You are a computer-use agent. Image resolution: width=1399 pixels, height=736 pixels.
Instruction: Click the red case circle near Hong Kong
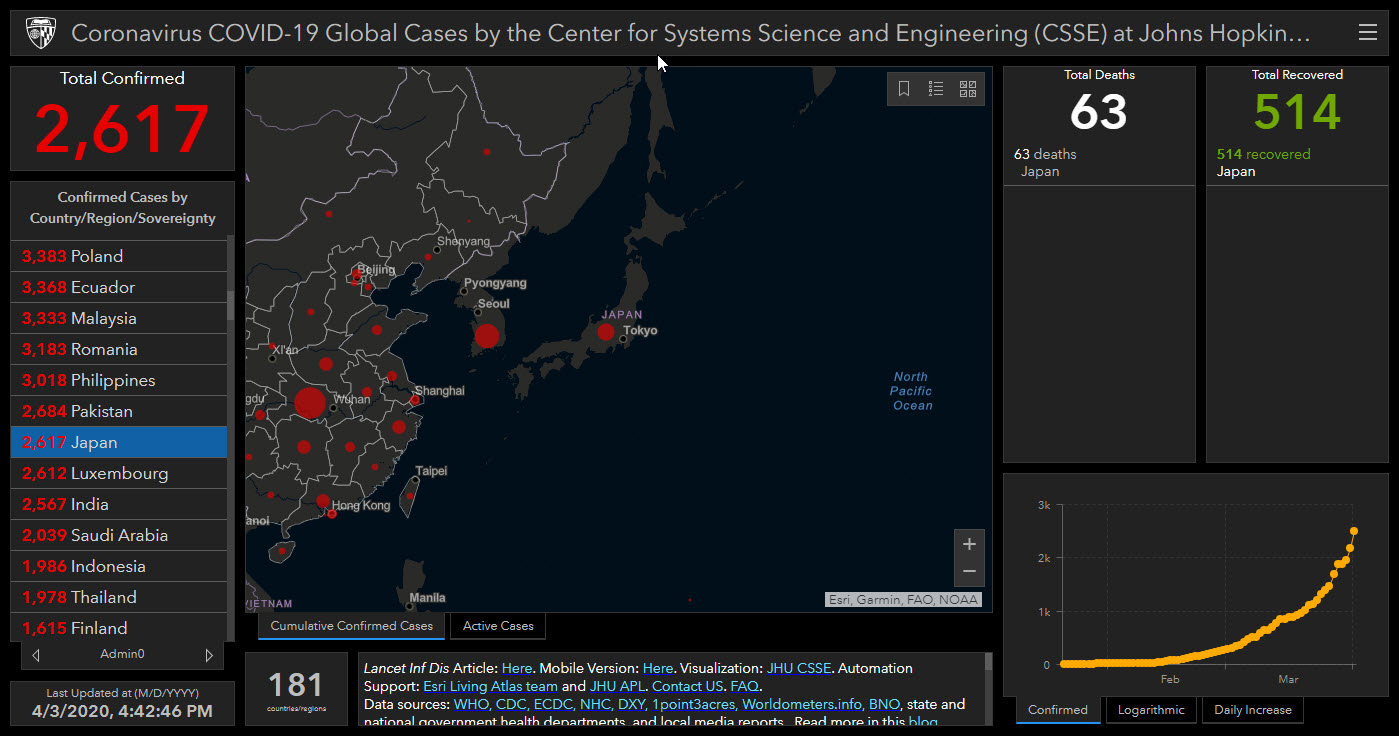point(332,513)
